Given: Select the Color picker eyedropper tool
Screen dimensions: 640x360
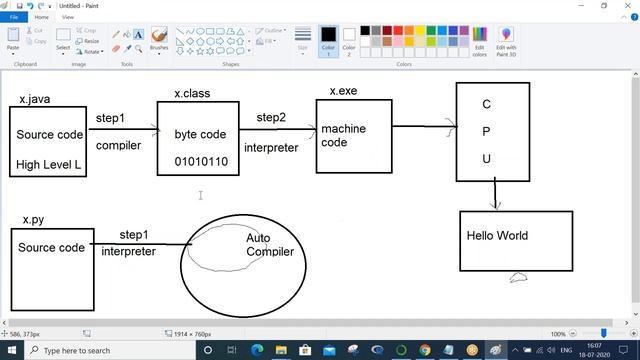Looking at the screenshot, I should (127, 49).
